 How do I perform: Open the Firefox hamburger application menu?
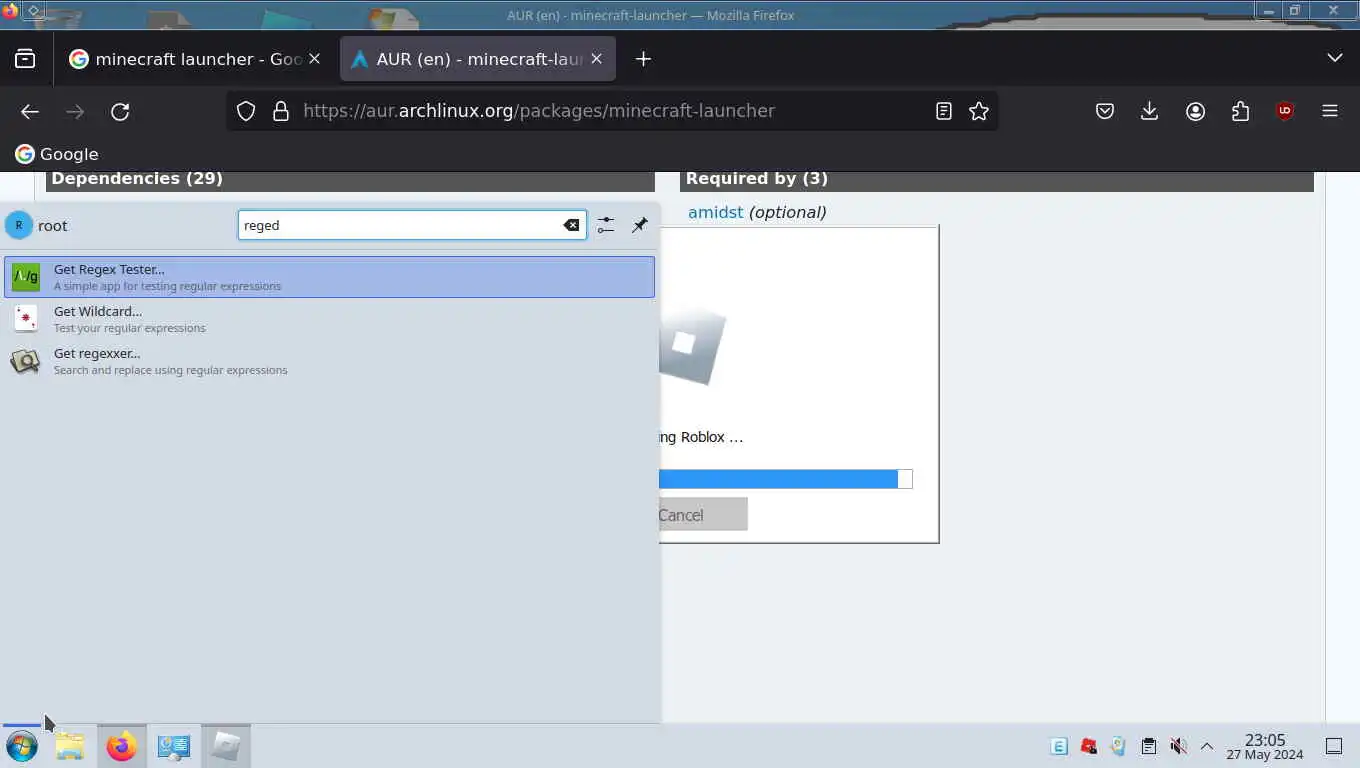coord(1330,111)
